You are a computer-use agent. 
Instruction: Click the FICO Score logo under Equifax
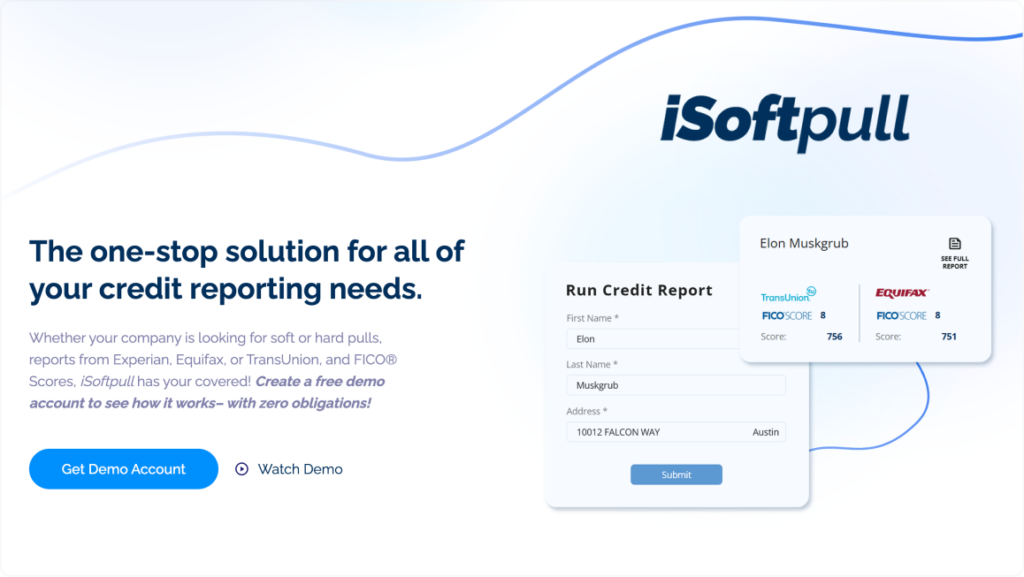tap(901, 316)
